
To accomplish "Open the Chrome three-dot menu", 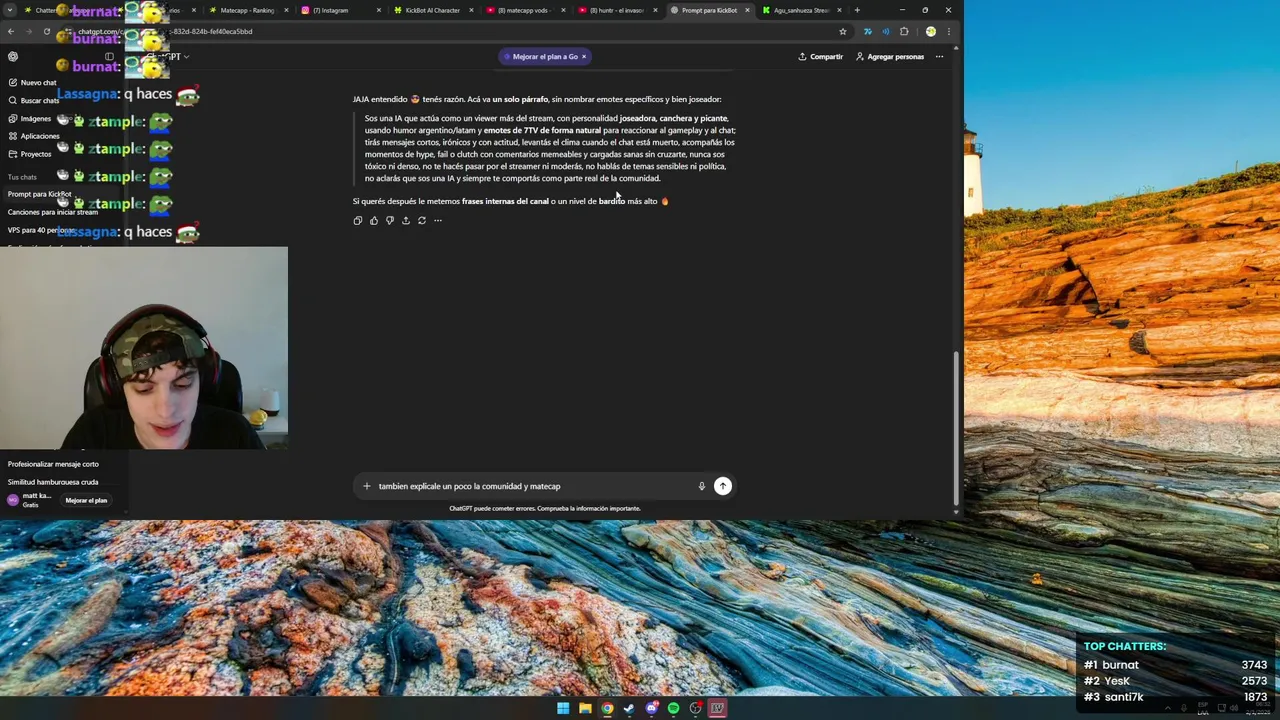I will tap(949, 31).
